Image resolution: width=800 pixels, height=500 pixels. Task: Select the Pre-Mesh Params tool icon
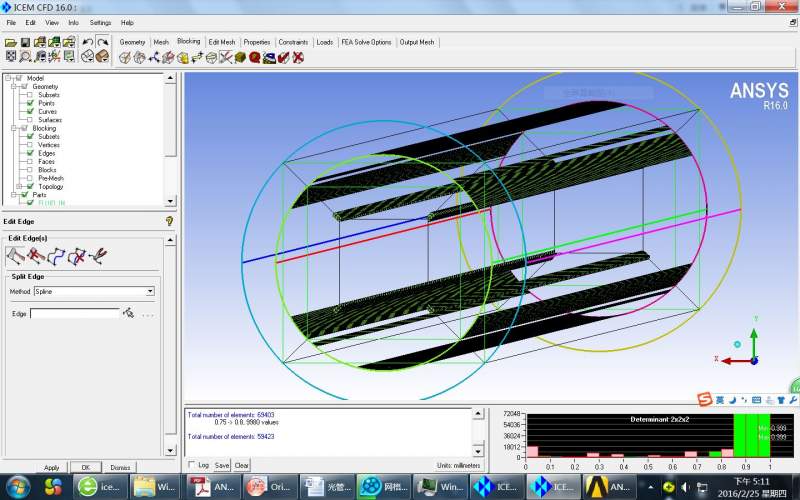(x=240, y=58)
